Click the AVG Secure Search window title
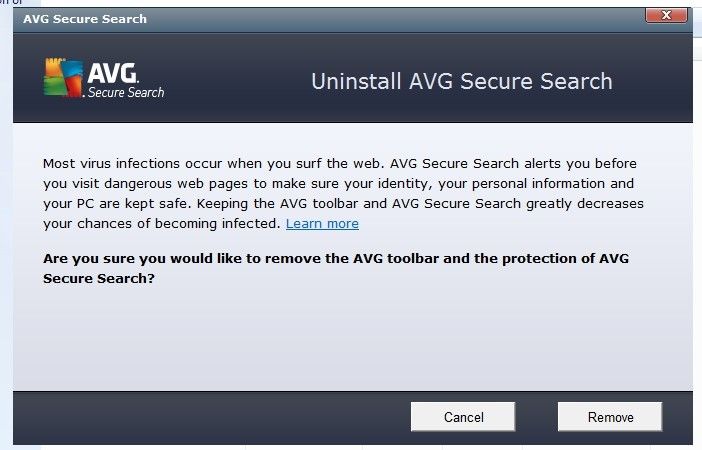 85,19
